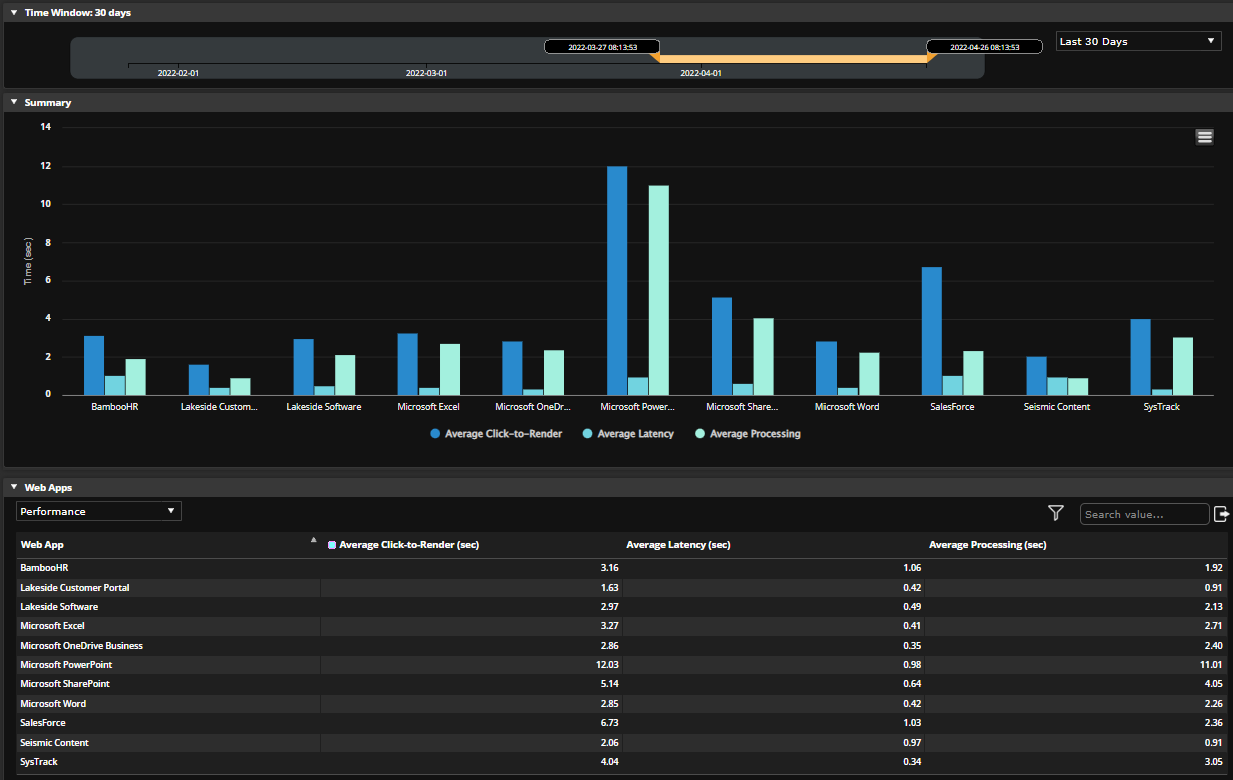Sort by Average Click-to-Render (sec) column

point(409,545)
